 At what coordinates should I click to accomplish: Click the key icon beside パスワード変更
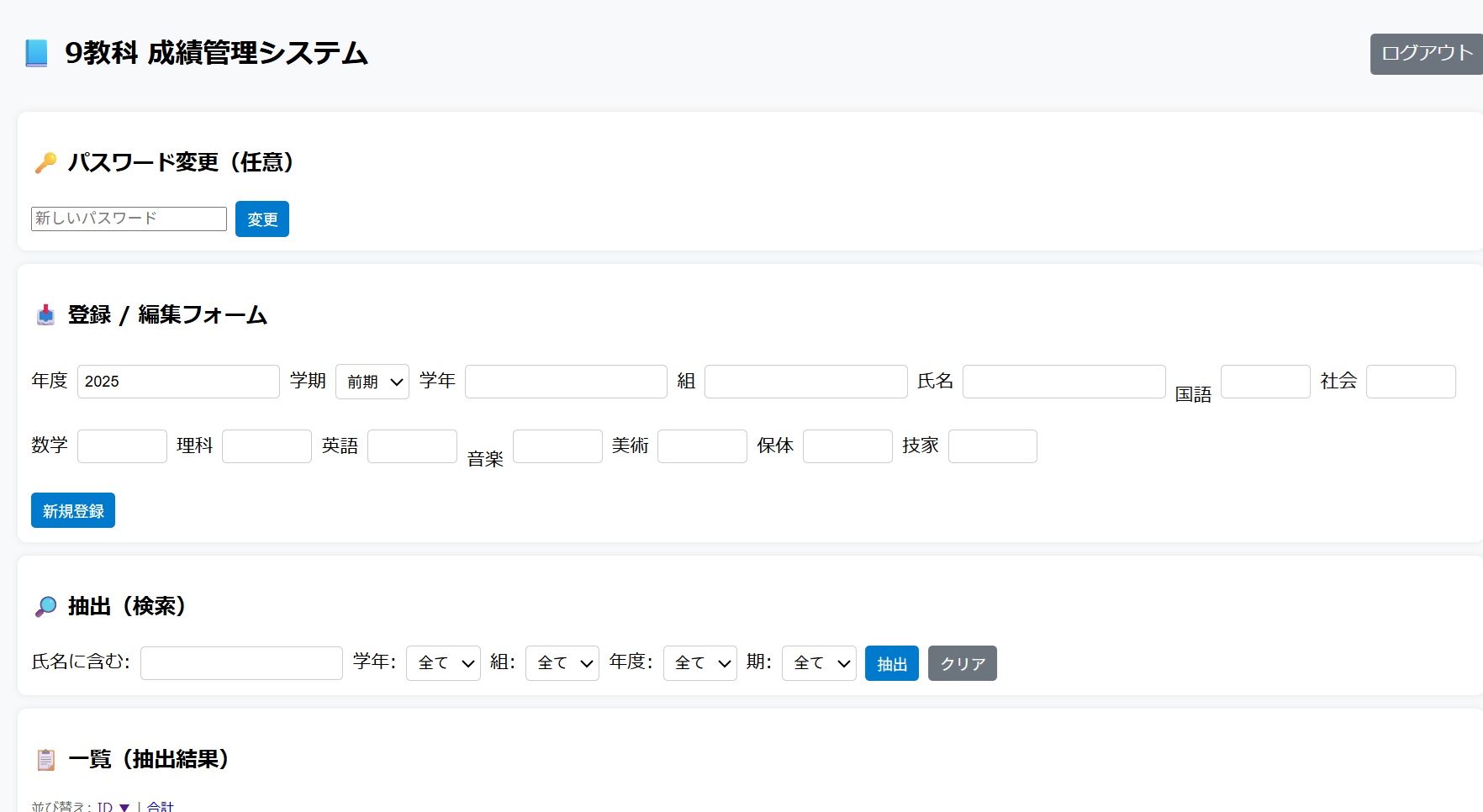(45, 162)
